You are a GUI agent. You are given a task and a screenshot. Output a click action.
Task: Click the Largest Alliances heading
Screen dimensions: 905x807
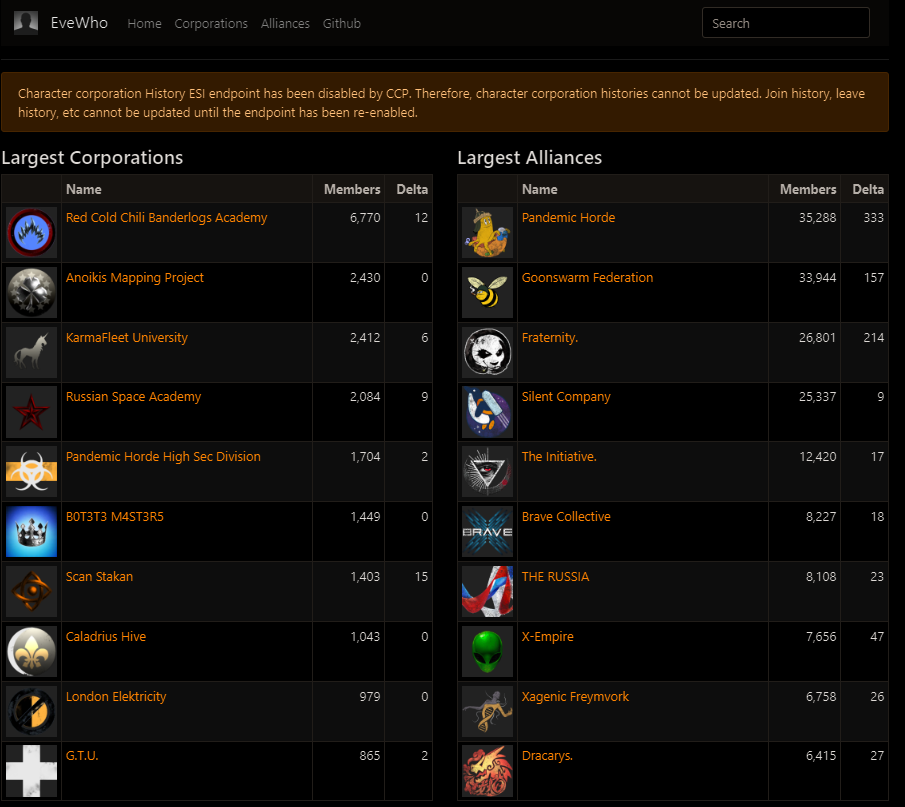coord(529,158)
